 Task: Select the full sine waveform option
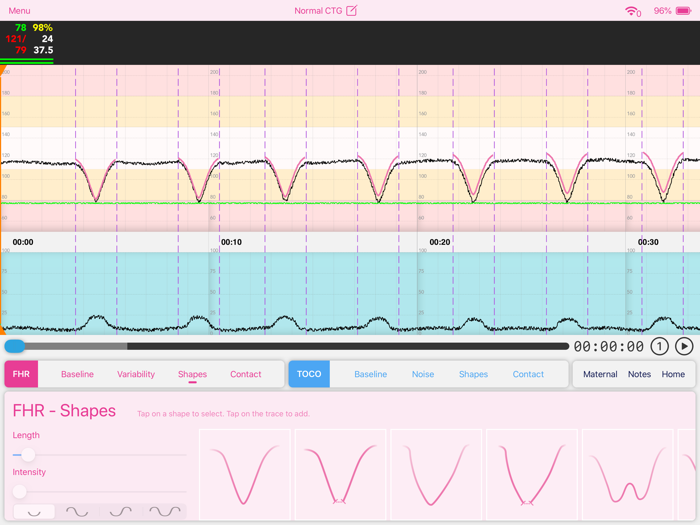77,512
